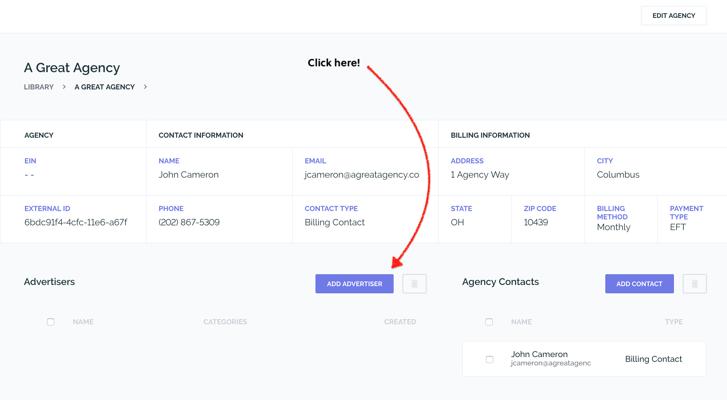Select all advertisers with header checkbox
This screenshot has height=400, width=727.
pyautogui.click(x=51, y=322)
